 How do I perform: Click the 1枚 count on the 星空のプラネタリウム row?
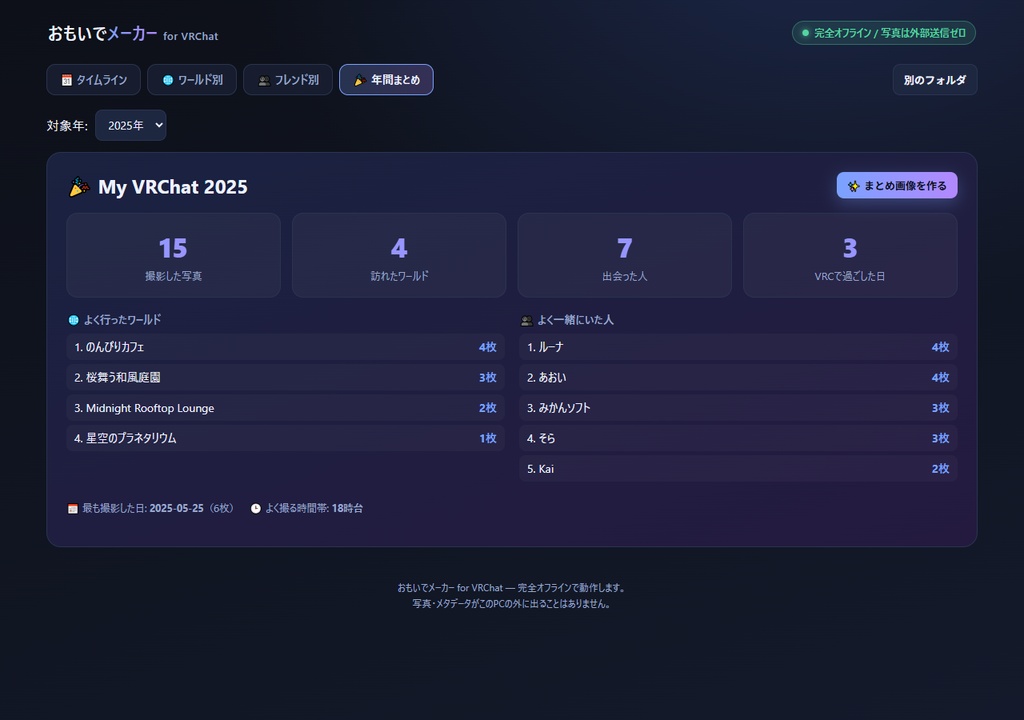tap(488, 438)
